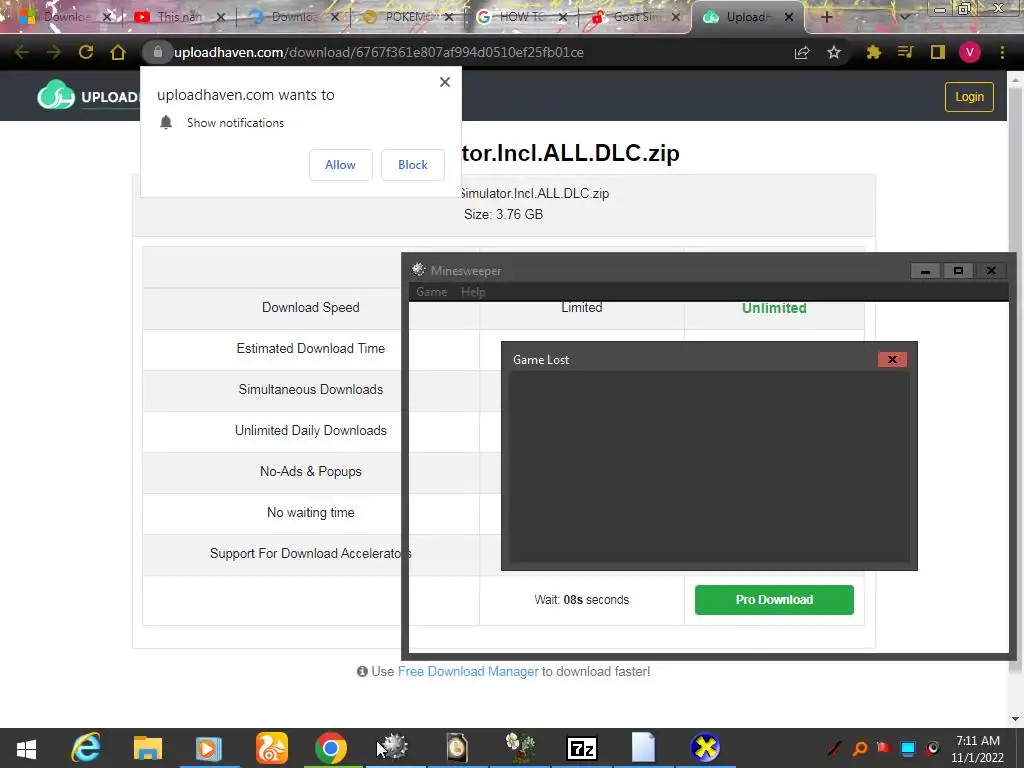Click the Minesweeper title bar mine icon

tap(419, 270)
